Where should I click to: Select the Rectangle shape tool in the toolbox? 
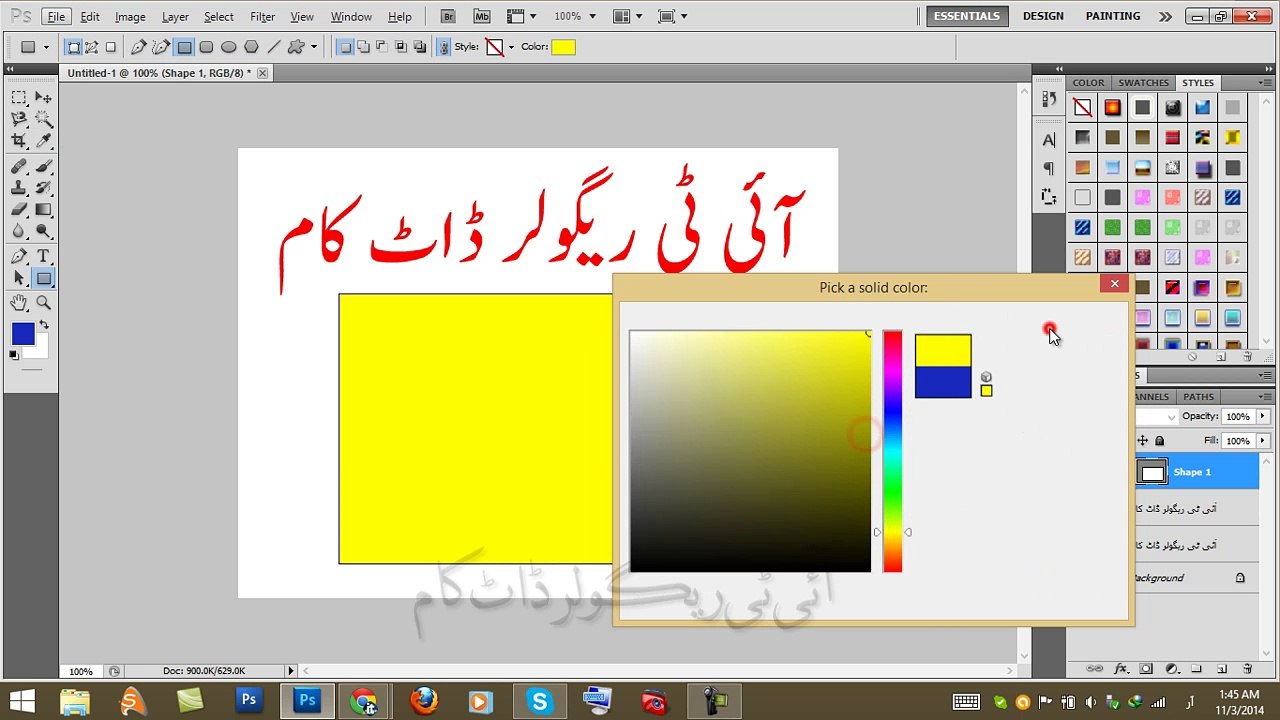(x=44, y=279)
